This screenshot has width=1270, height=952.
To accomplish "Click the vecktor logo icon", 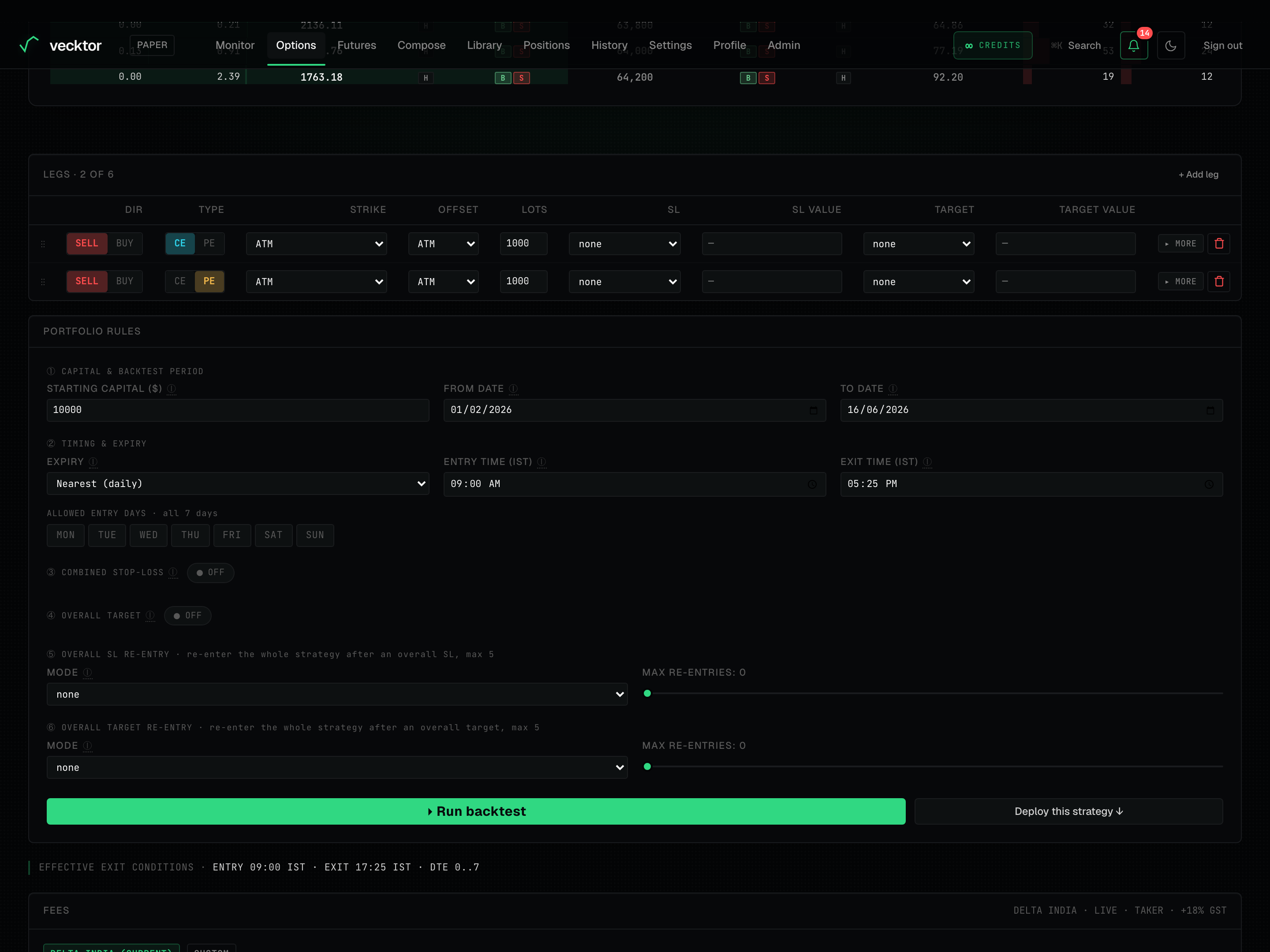I will coord(29,45).
